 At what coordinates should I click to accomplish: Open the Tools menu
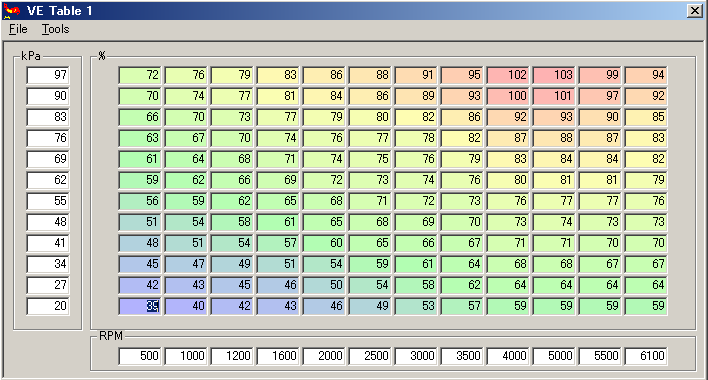point(56,29)
